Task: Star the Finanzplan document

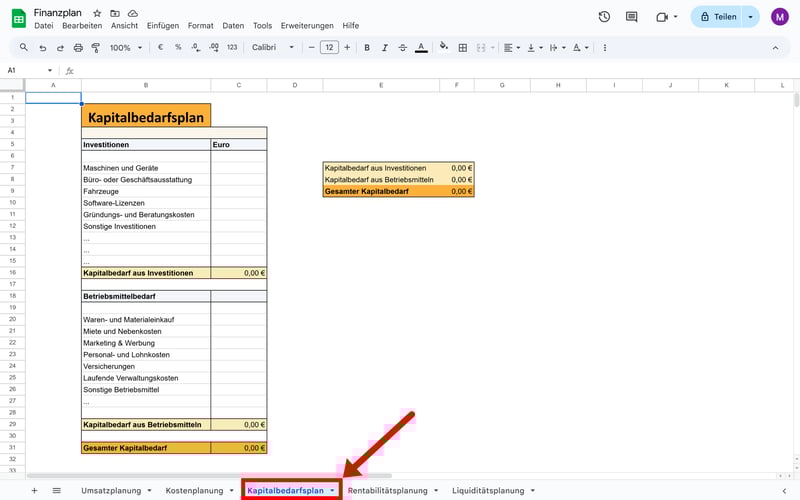Action: pos(97,12)
